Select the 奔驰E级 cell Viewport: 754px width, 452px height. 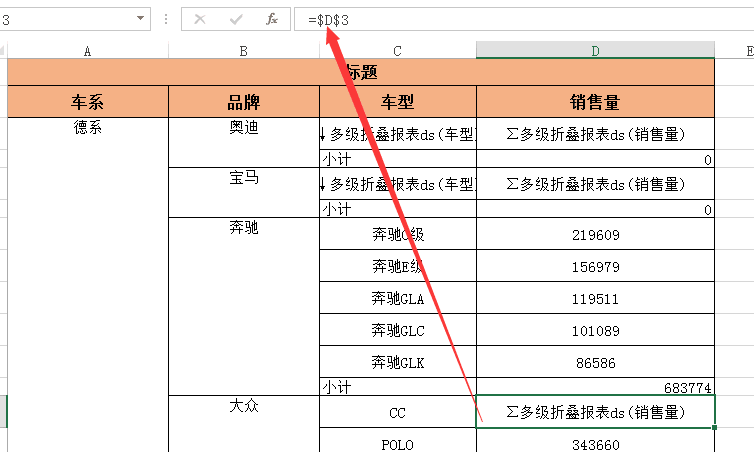[x=398, y=266]
